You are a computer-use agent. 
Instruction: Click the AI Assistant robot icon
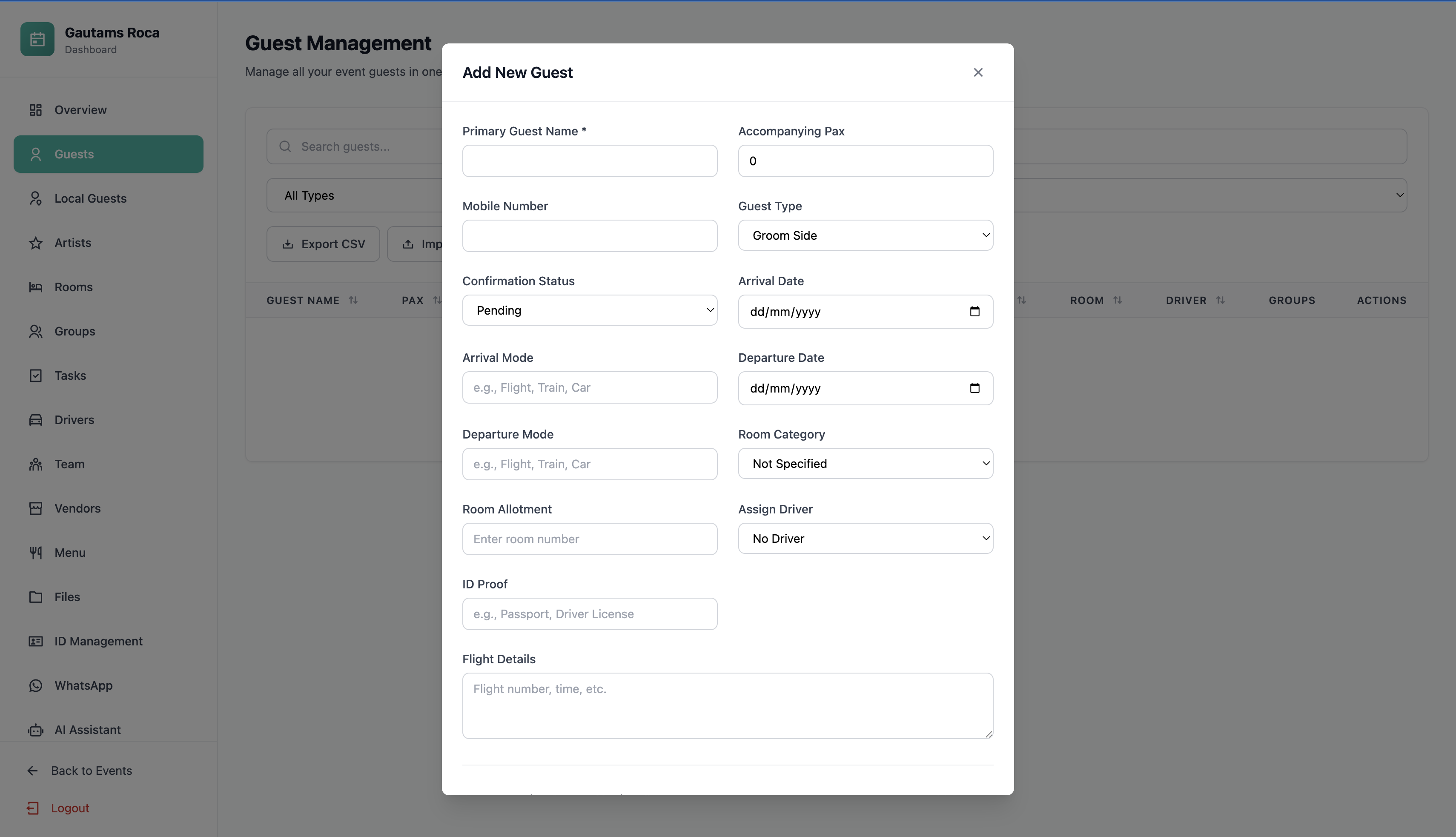(x=36, y=730)
